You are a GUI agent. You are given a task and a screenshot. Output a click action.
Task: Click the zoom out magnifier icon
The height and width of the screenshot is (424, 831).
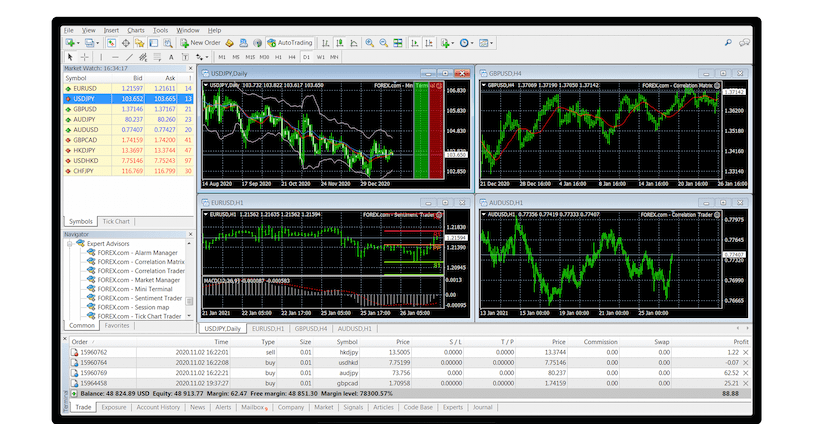(383, 43)
